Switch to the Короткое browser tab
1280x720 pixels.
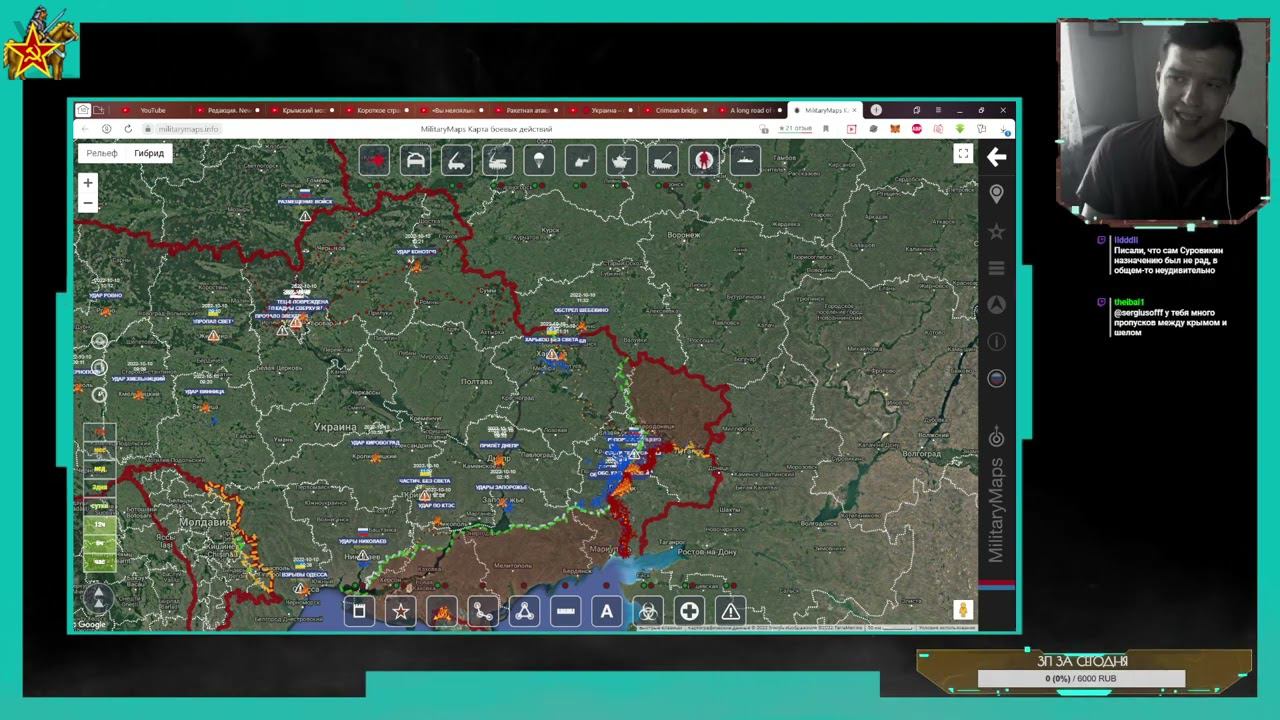[378, 110]
